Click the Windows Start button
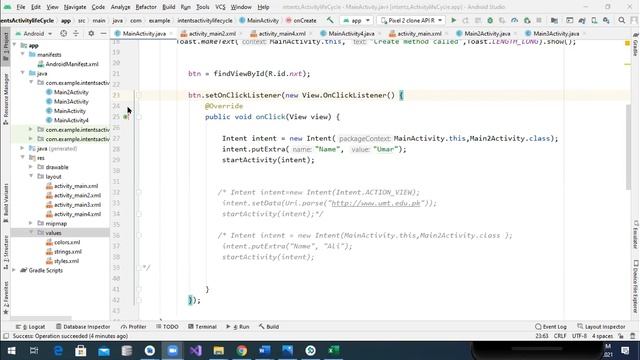 11,350
